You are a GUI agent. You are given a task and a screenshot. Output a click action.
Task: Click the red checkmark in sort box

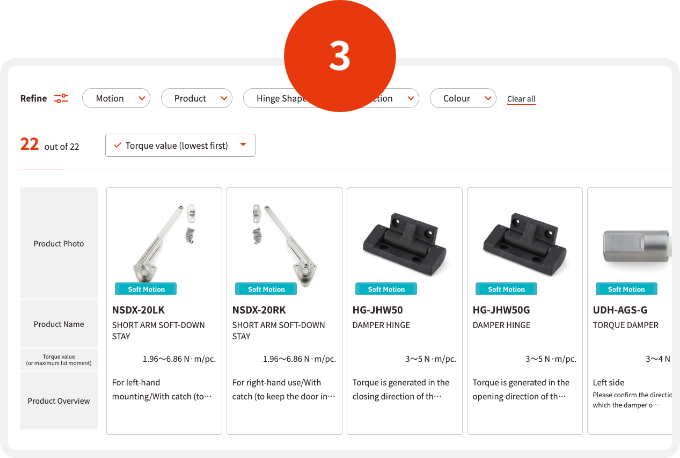117,145
